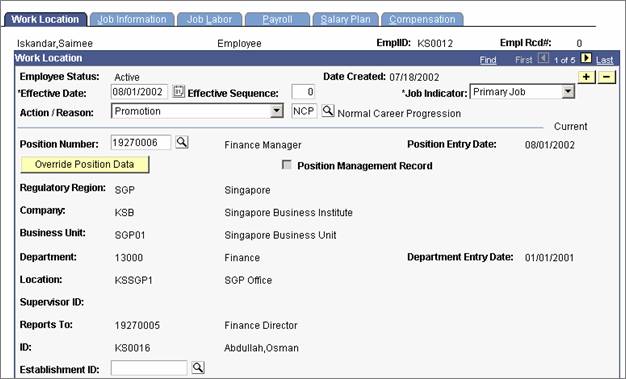Open the Position Number lookup magnifier
This screenshot has width=626, height=379.
[182, 142]
